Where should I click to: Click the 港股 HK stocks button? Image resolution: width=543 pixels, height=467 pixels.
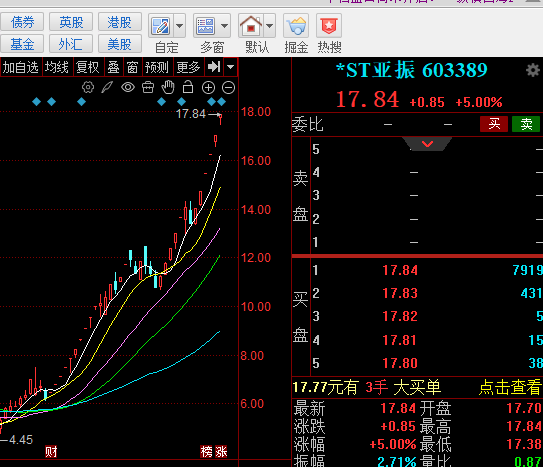tap(119, 22)
